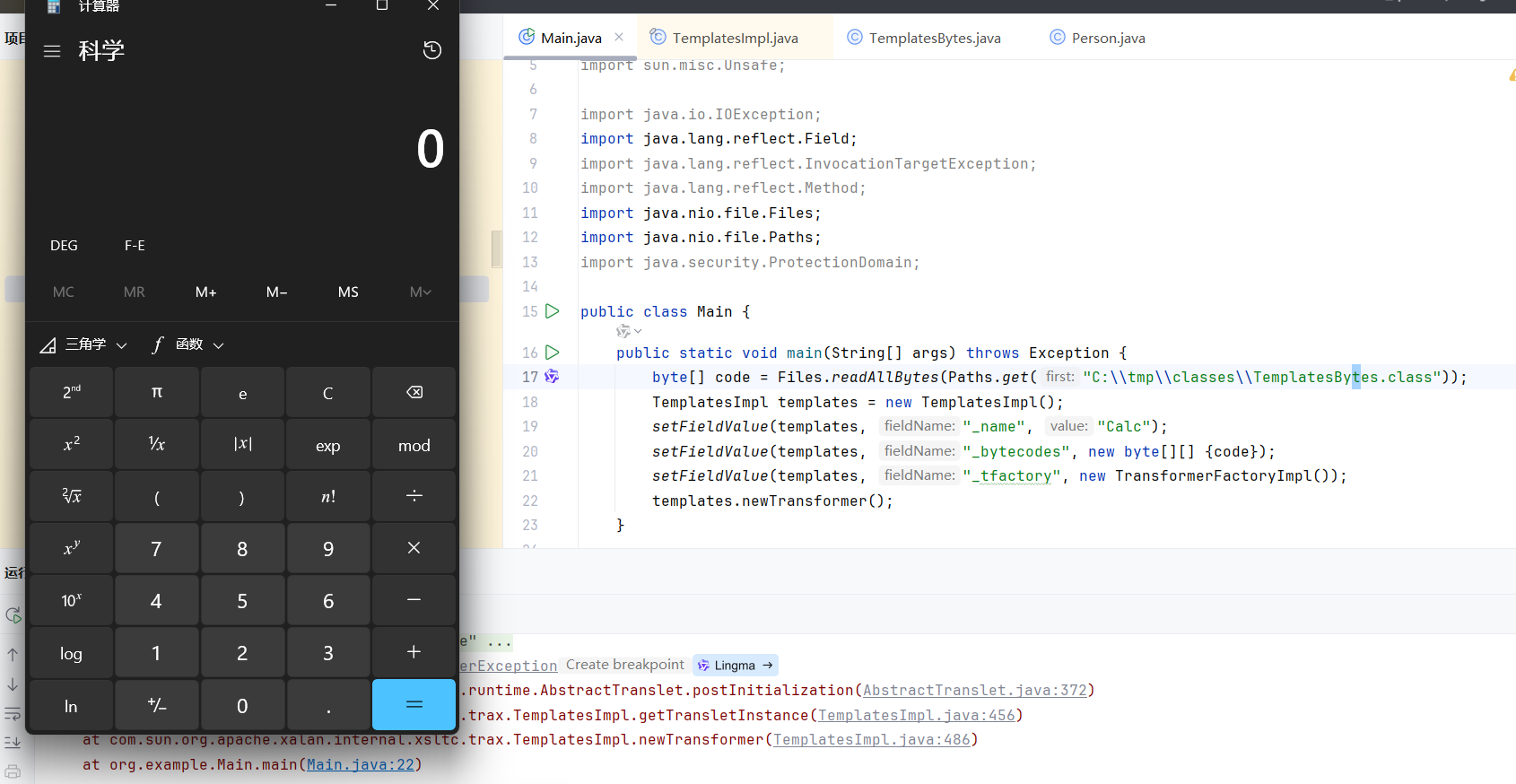Screen dimensions: 1516x784
Task: Click the backspace delete icon
Action: pyautogui.click(x=414, y=392)
